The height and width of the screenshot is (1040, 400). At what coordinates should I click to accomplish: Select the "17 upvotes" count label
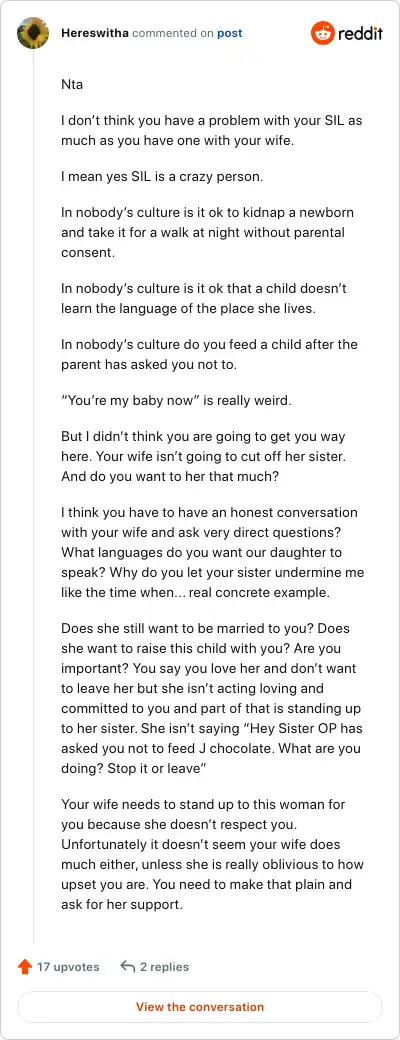pos(68,967)
